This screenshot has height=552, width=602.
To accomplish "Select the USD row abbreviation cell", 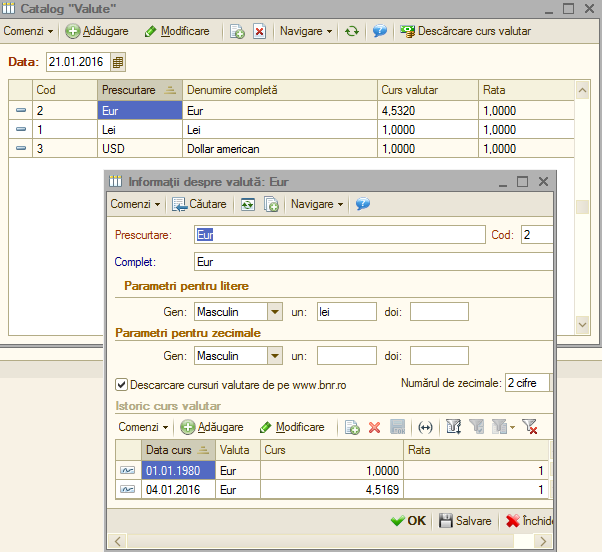I will [140, 149].
